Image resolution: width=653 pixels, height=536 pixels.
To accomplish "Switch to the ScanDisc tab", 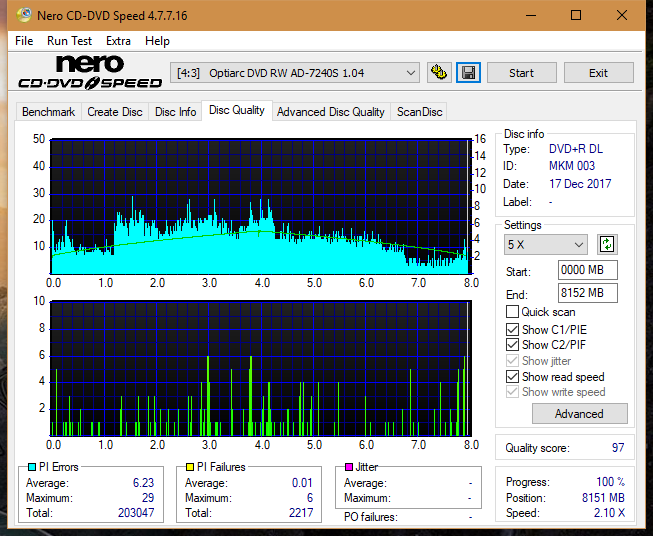I will click(x=419, y=112).
